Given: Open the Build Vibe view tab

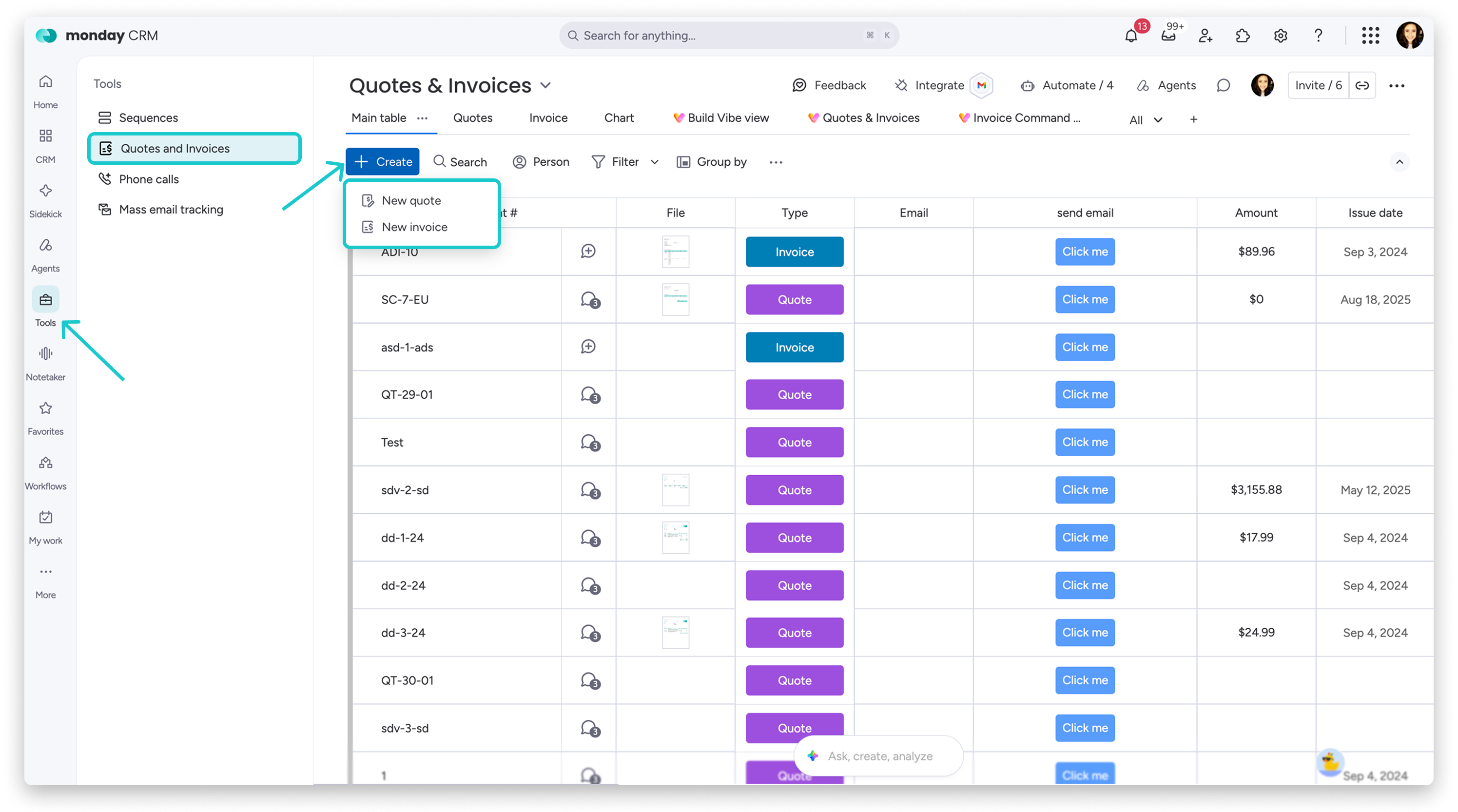Looking at the screenshot, I should 720,117.
